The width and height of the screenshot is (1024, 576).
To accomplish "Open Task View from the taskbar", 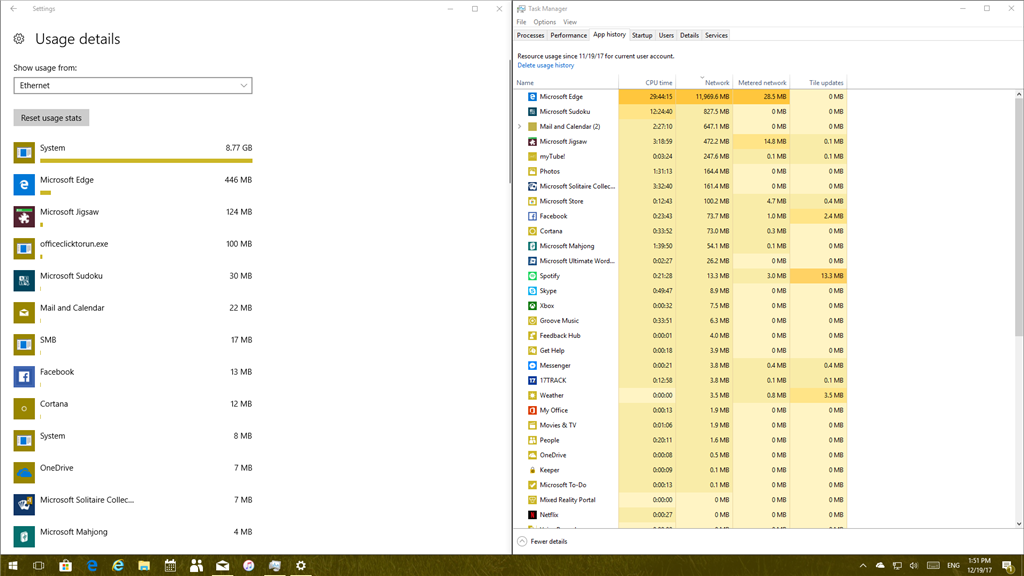I will pos(39,566).
